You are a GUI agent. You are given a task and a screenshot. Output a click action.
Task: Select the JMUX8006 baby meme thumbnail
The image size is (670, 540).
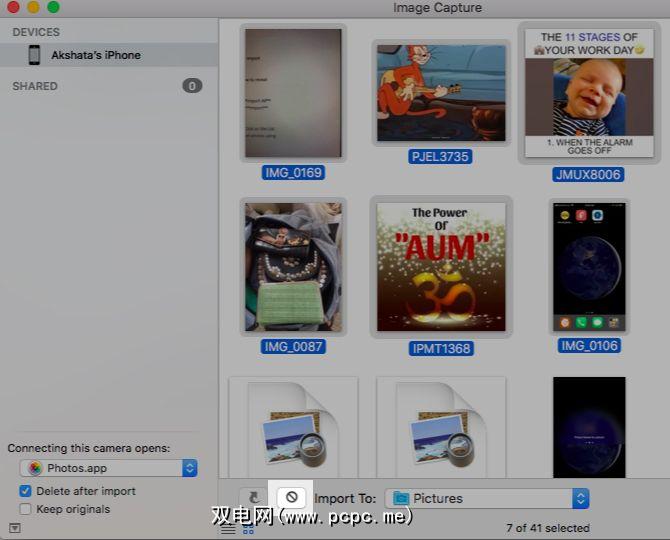pos(589,93)
